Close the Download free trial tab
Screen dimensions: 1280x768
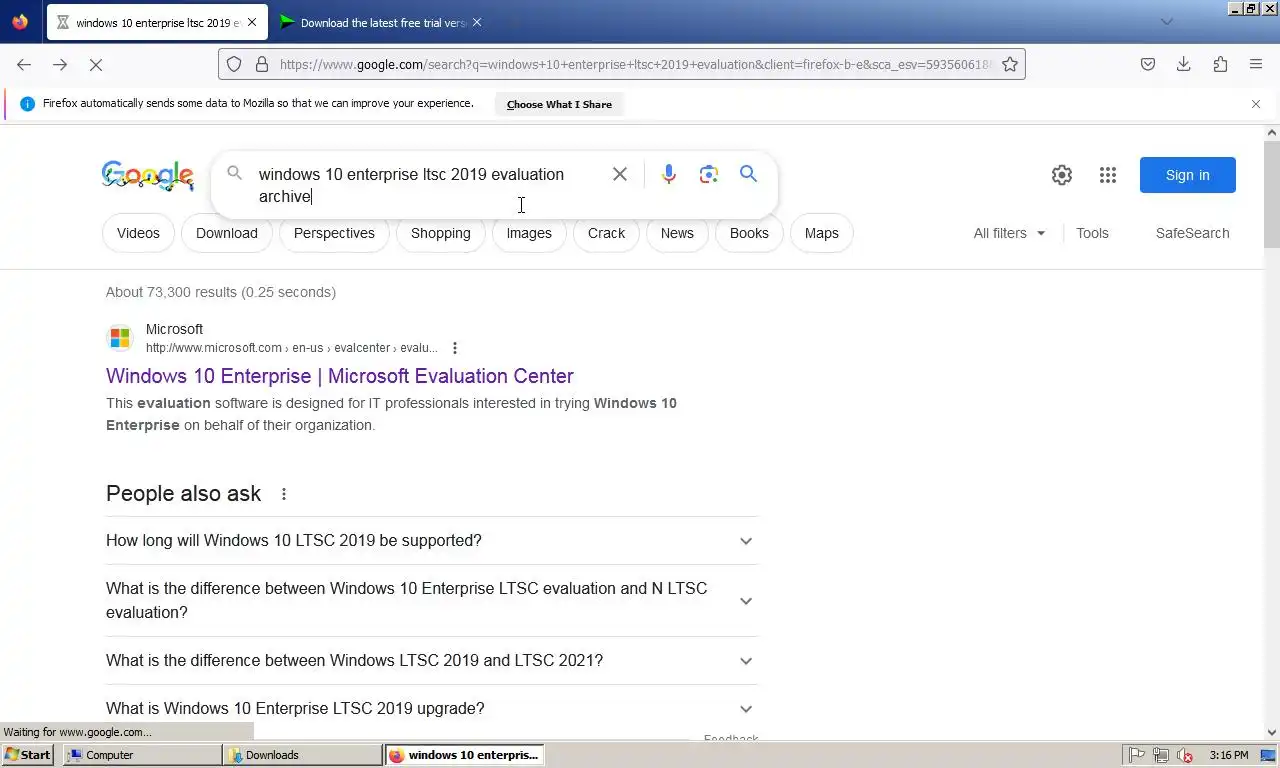tap(477, 22)
